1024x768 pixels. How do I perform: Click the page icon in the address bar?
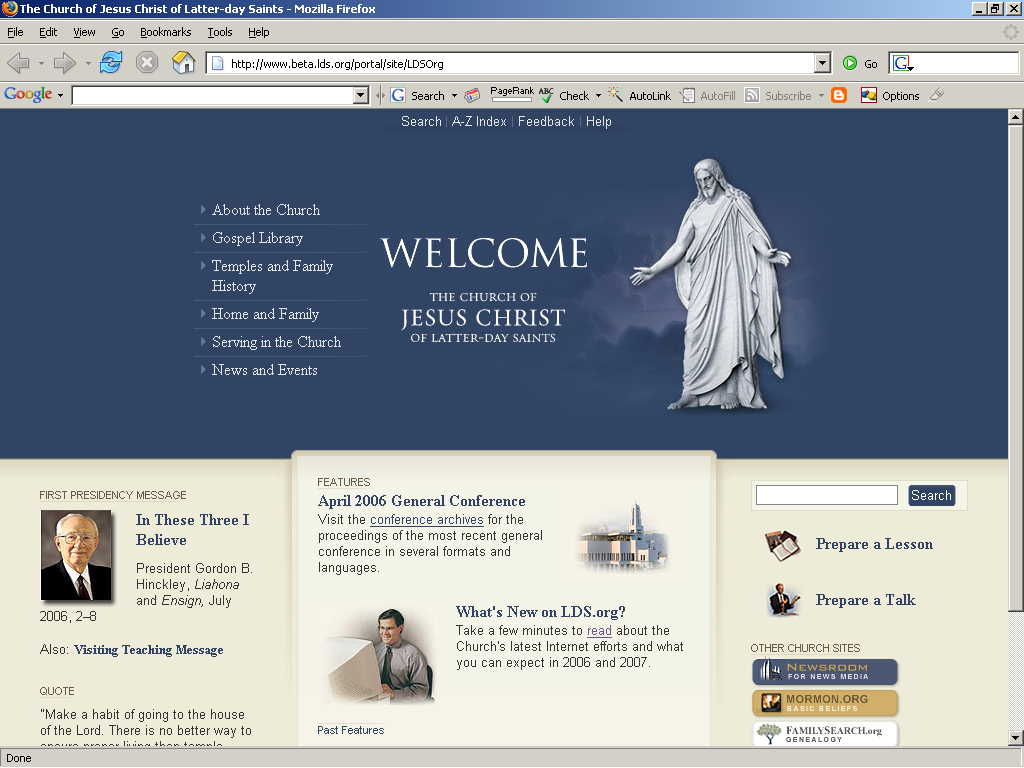218,63
